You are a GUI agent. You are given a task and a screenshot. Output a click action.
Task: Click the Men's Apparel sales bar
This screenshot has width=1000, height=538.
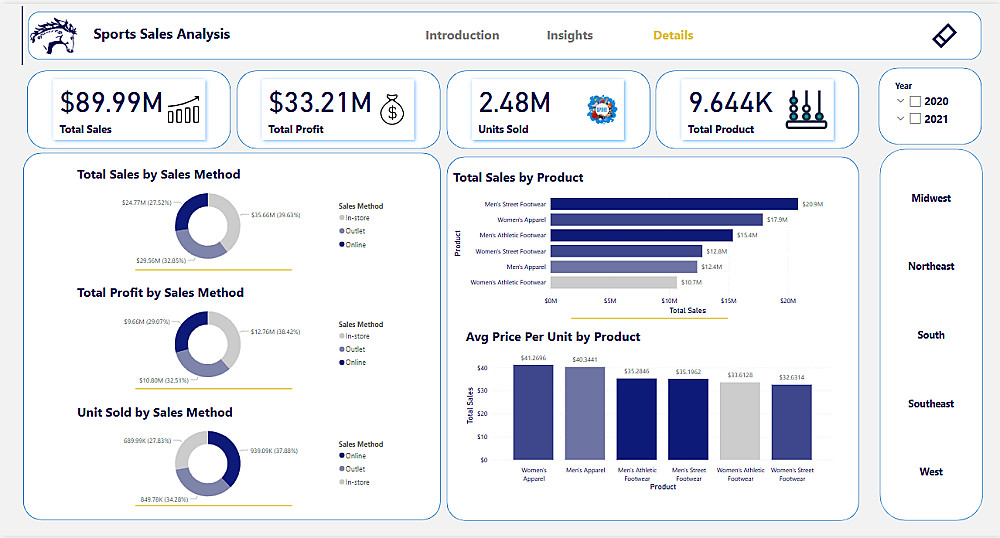tap(624, 266)
